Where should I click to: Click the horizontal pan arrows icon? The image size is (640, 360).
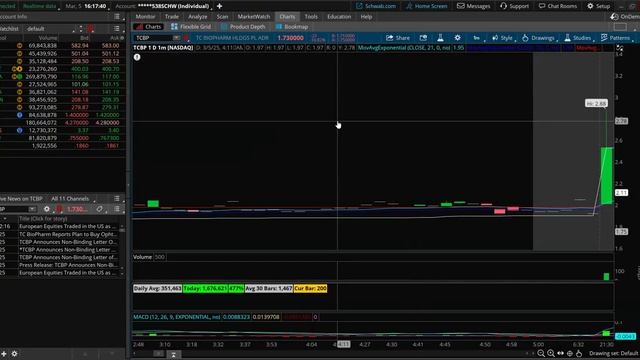(560, 353)
